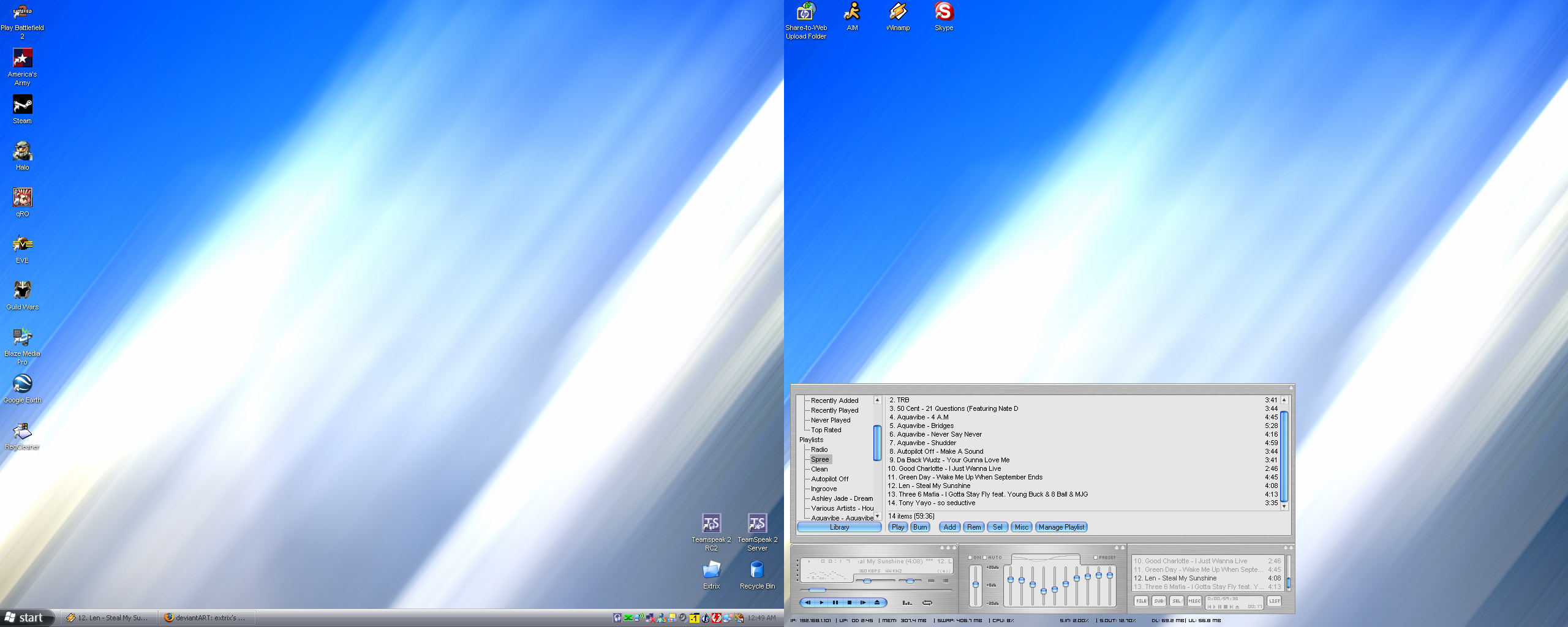Click the Extrix folder icon
Viewport: 1568px width, 627px height.
pyautogui.click(x=711, y=576)
